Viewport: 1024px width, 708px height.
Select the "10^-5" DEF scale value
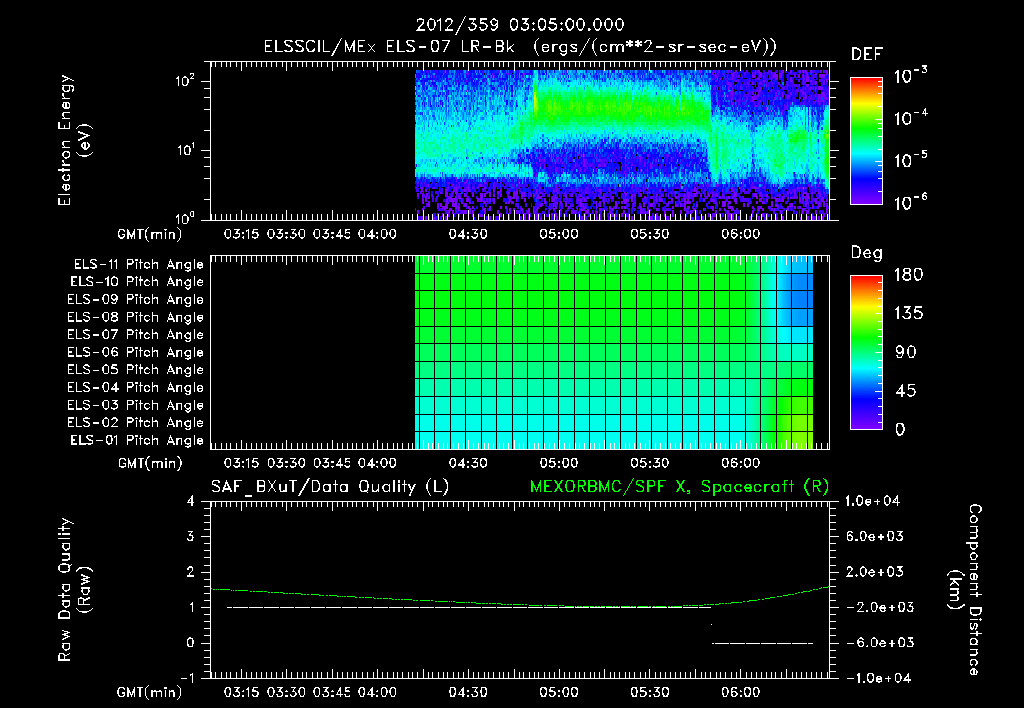pos(910,159)
